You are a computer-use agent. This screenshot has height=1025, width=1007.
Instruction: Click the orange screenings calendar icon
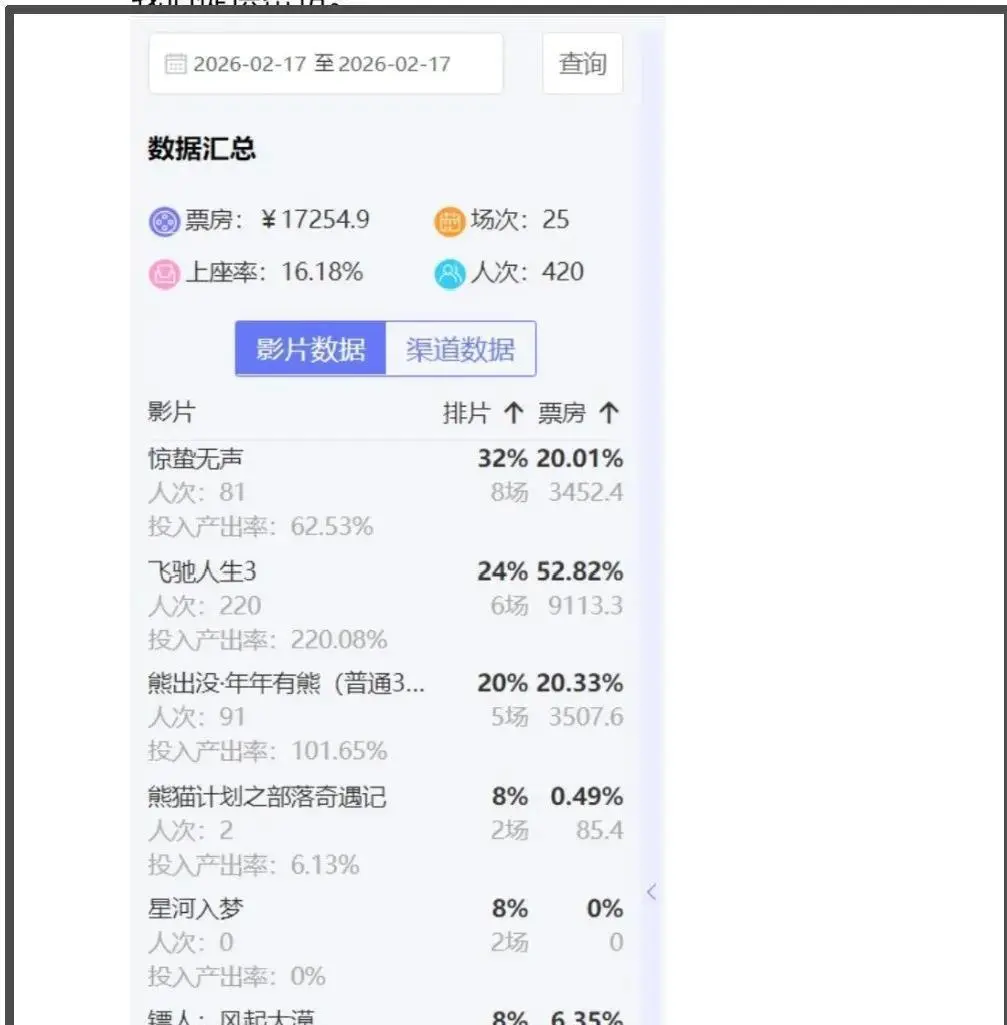click(x=450, y=221)
